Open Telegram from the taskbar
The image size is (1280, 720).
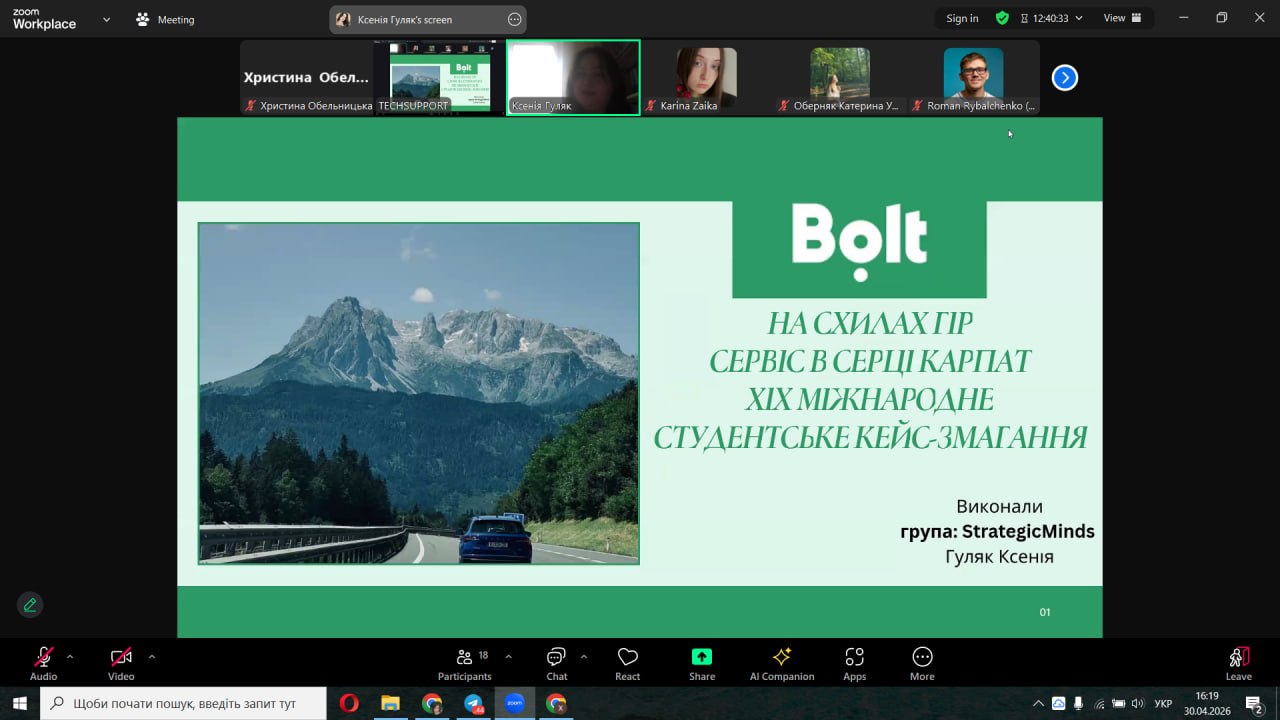pos(473,703)
